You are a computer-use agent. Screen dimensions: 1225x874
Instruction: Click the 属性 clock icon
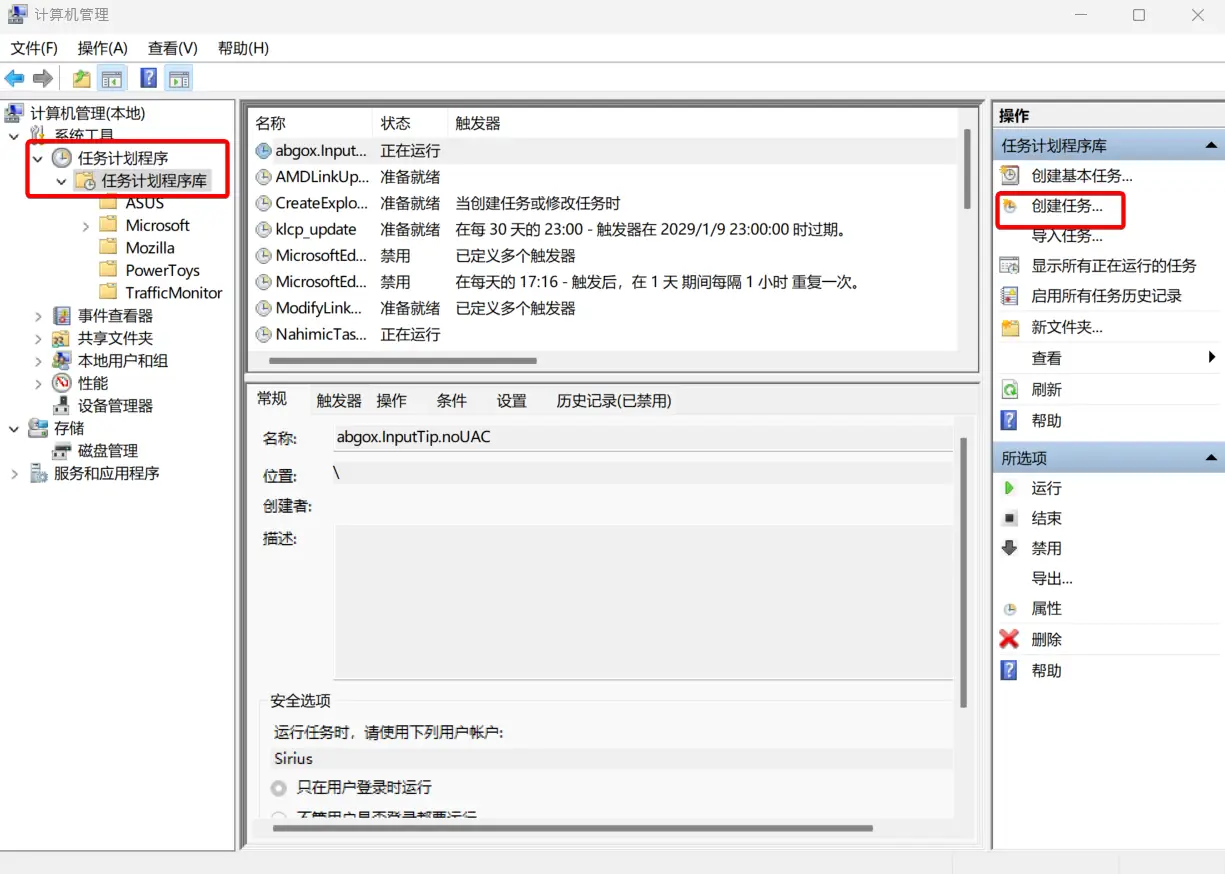(x=1010, y=608)
